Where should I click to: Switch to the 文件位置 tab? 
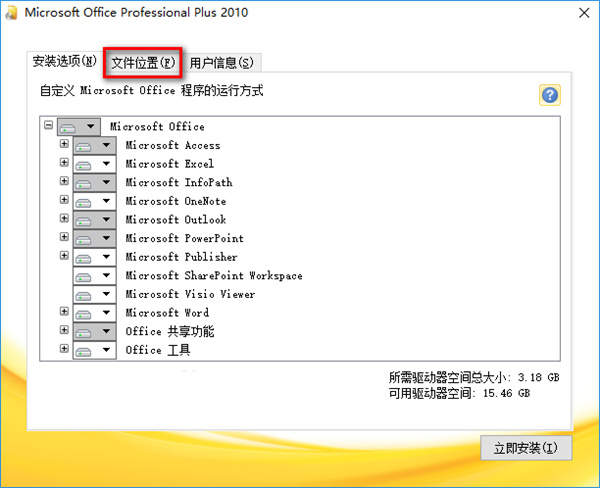143,62
